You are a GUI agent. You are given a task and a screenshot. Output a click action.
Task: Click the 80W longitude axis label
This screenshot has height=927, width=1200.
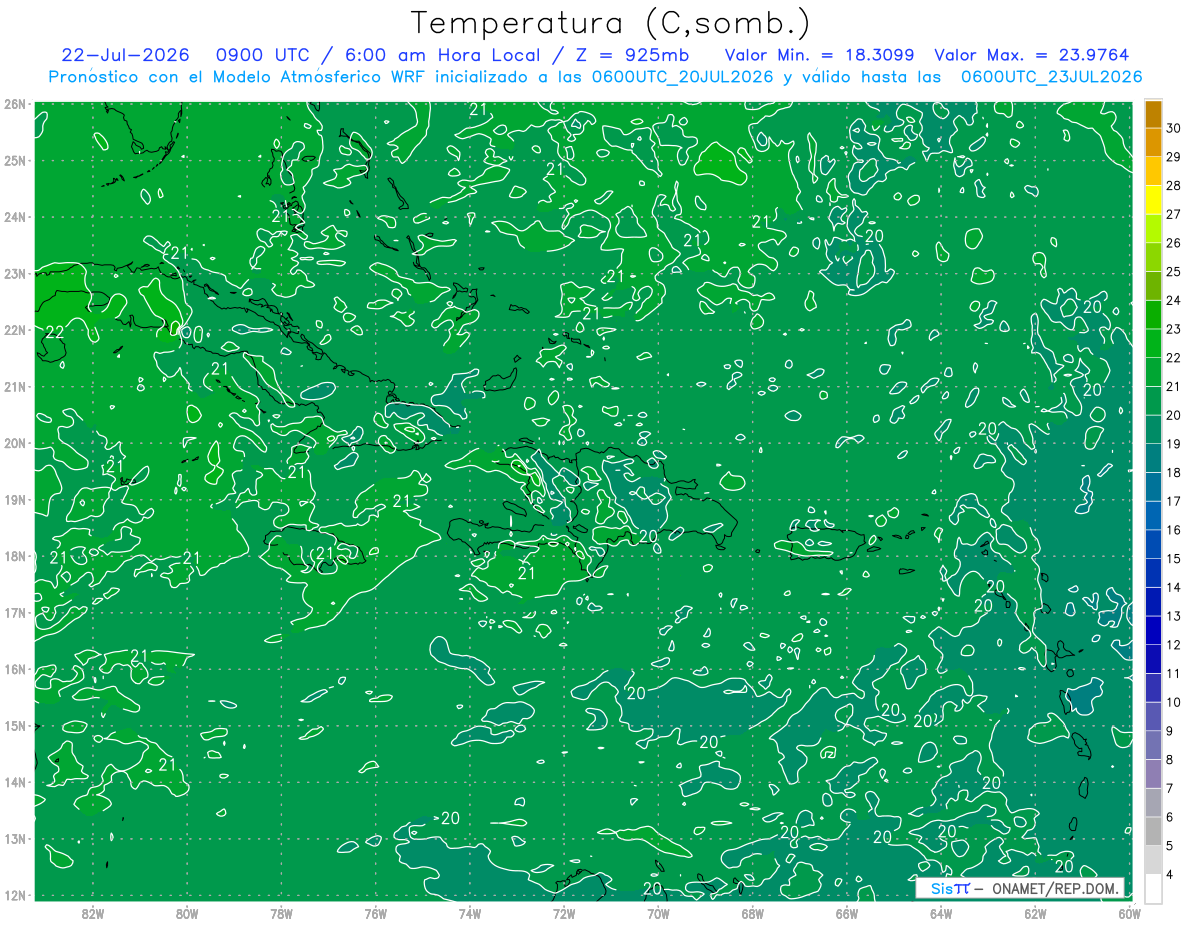pos(187,914)
